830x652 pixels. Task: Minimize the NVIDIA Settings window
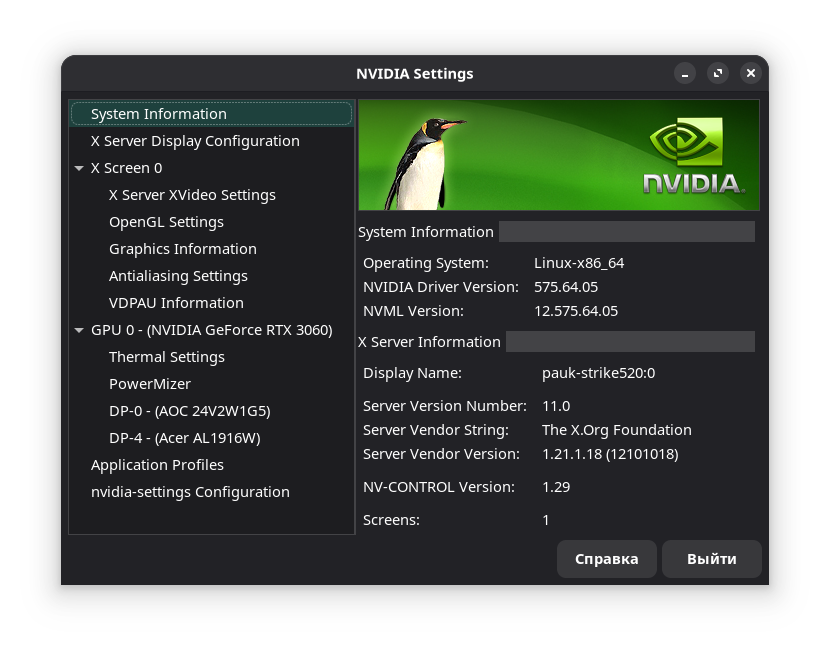pos(685,74)
